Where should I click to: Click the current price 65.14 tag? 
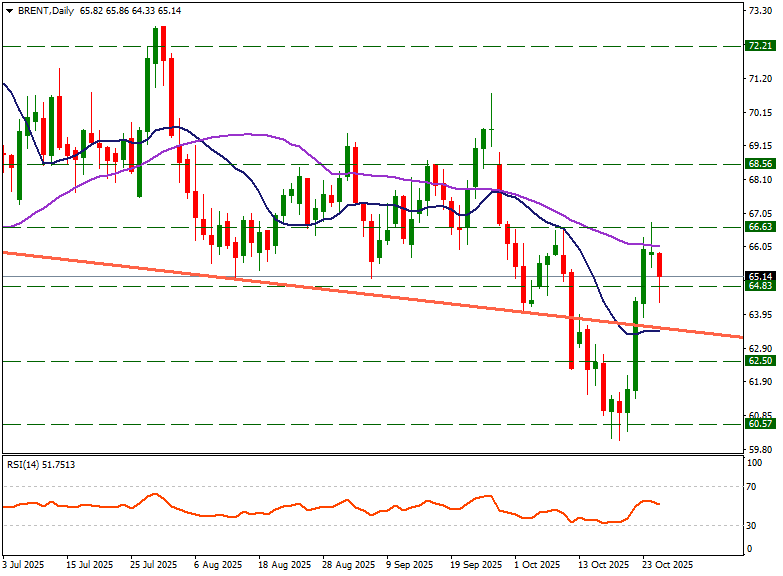(x=760, y=276)
